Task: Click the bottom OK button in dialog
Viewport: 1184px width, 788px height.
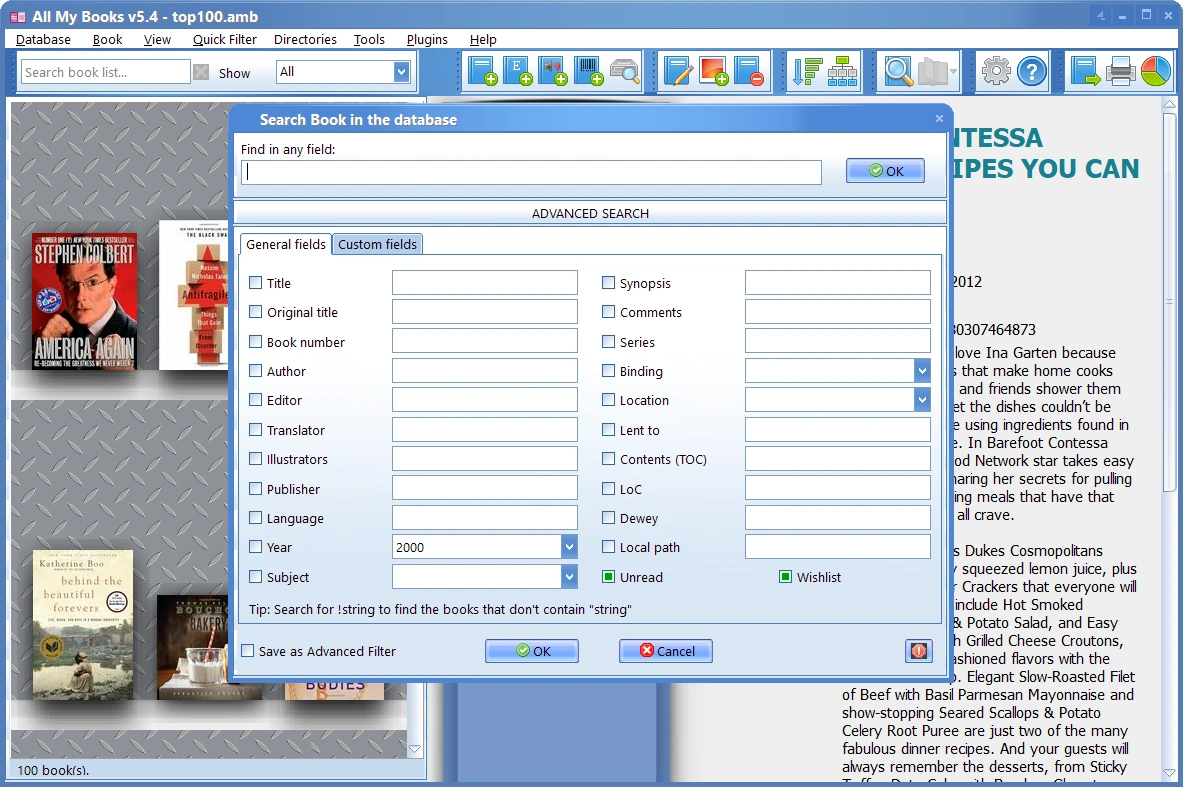Action: 532,651
